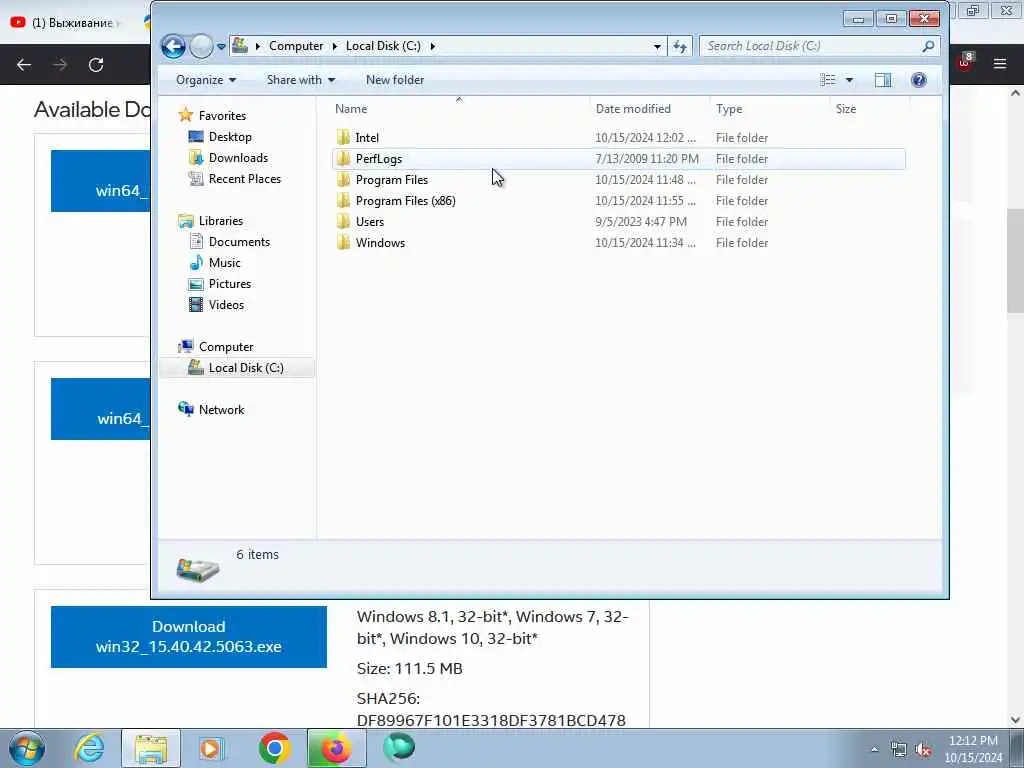Image resolution: width=1024 pixels, height=768 pixels.
Task: Launch Internet Explorer from the taskbar
Action: tap(89, 748)
